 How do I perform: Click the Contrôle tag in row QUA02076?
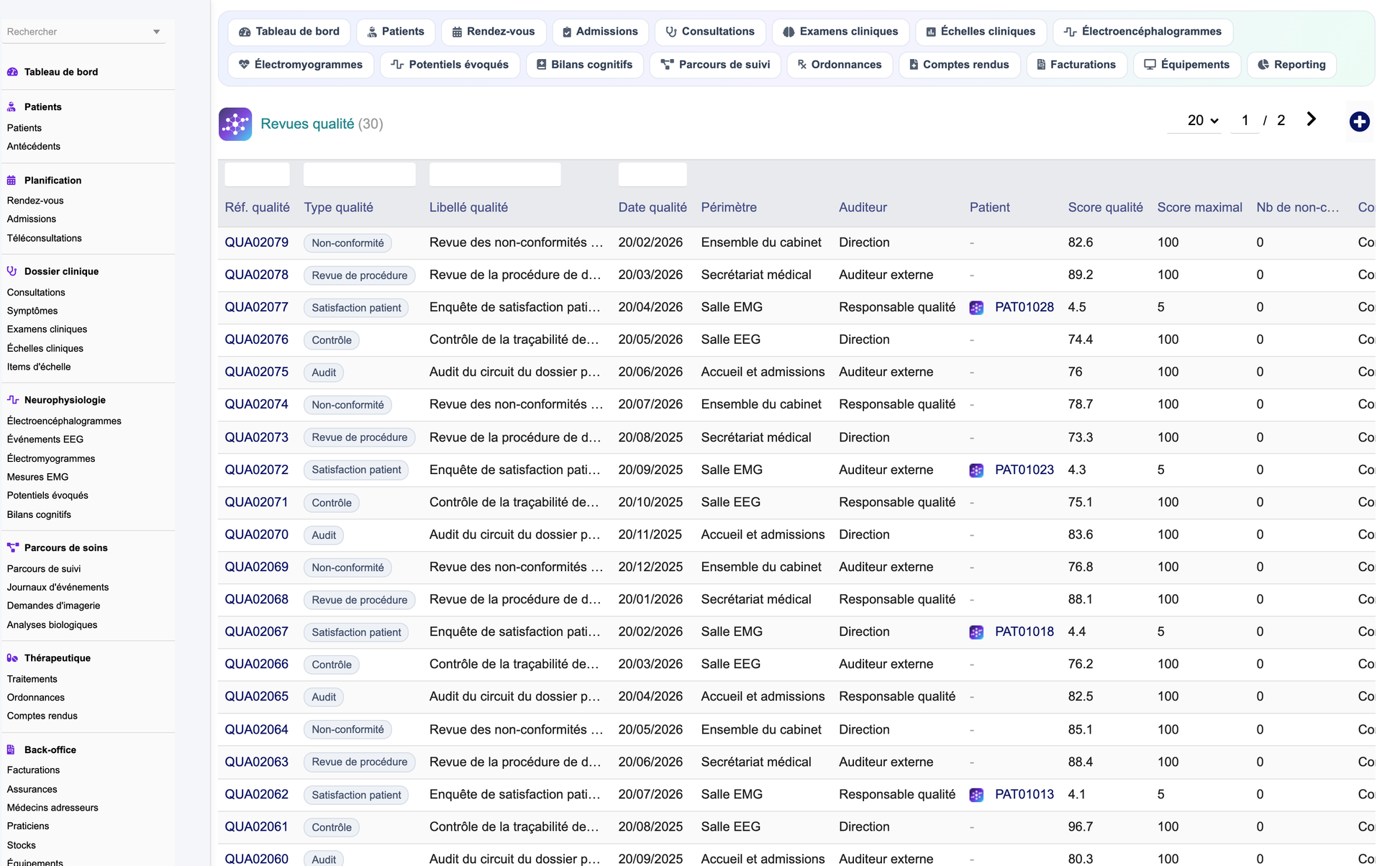coord(332,340)
